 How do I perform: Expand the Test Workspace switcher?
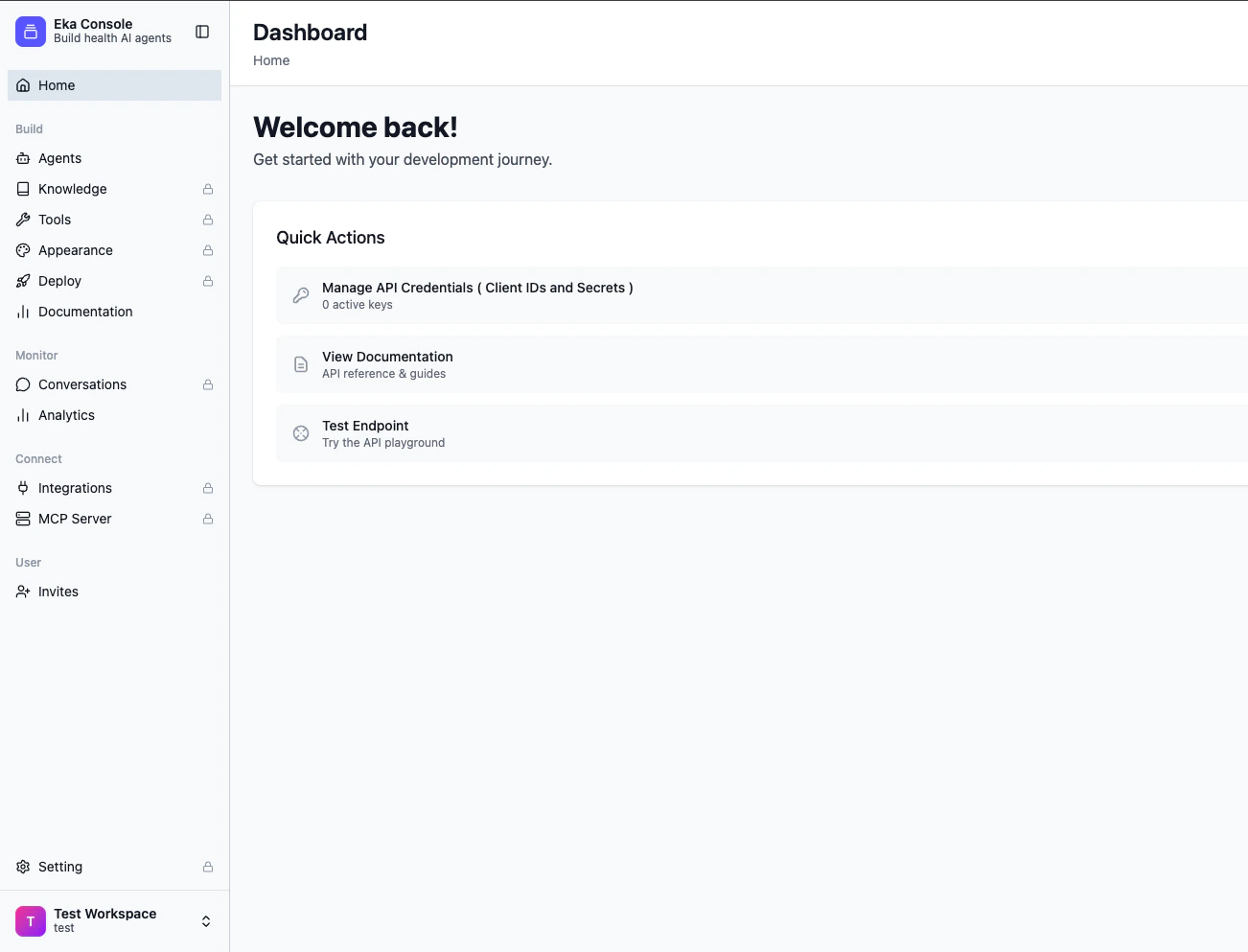tap(105, 920)
